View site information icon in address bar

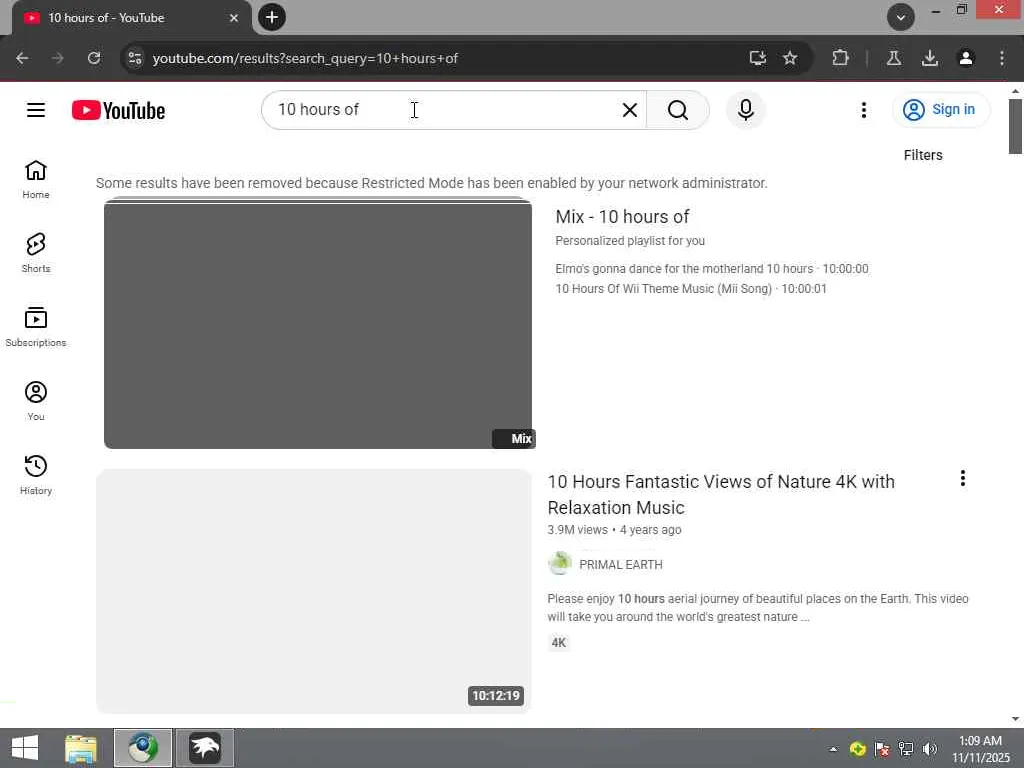click(135, 58)
